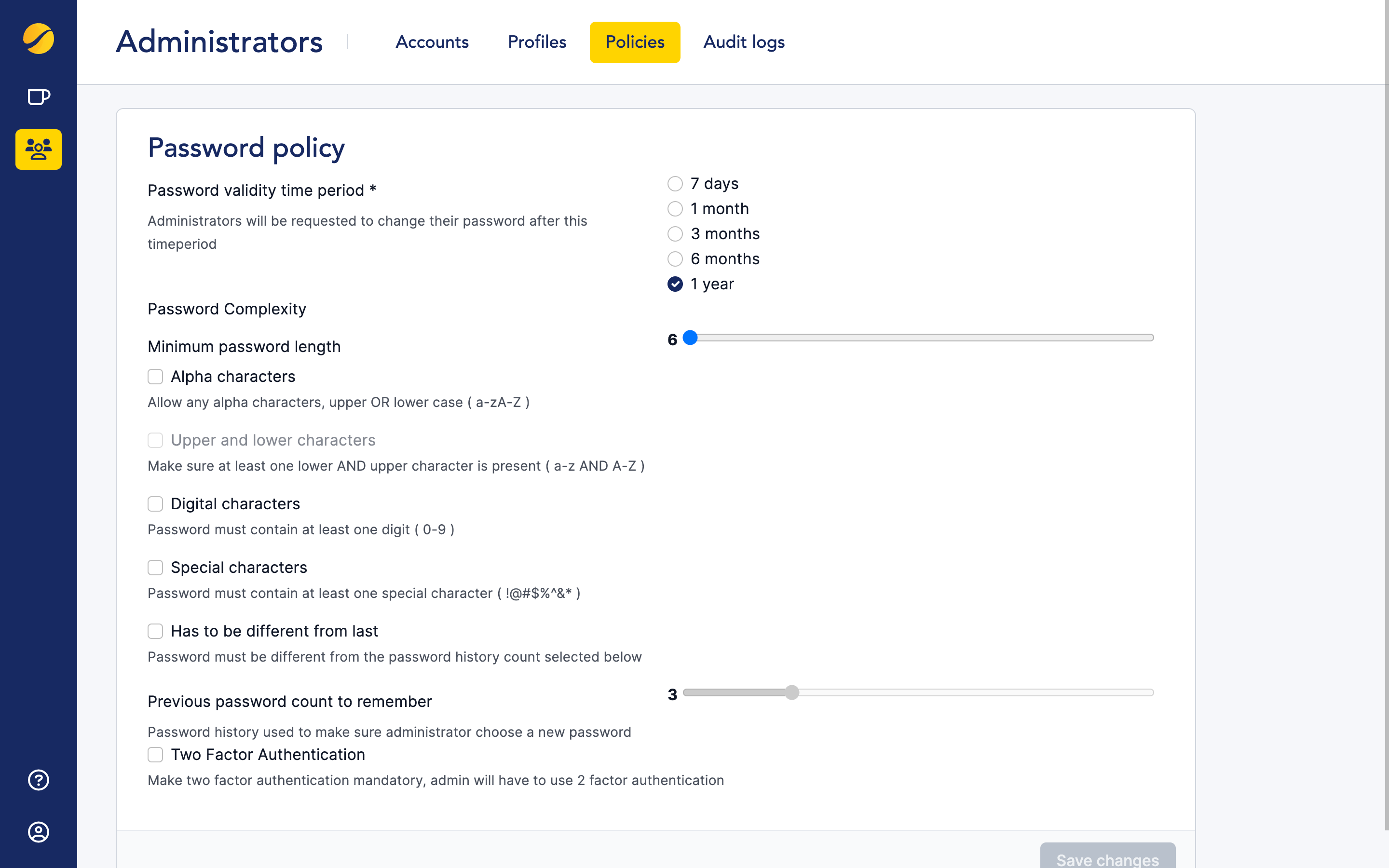Viewport: 1389px width, 868px height.
Task: Enable the Alpha characters checkbox
Action: click(x=155, y=377)
